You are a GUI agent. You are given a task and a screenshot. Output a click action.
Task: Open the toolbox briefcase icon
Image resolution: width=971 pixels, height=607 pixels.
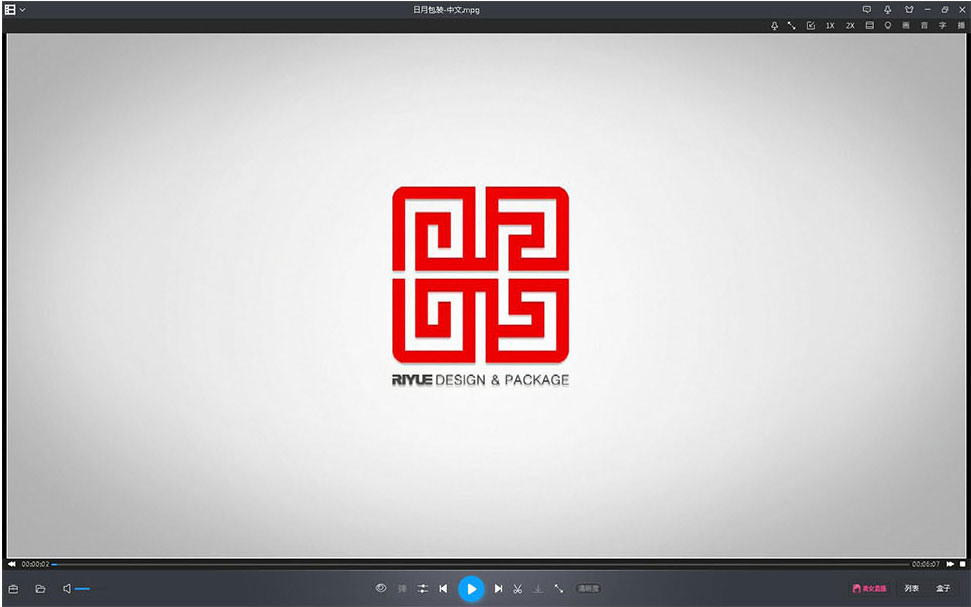[13, 588]
